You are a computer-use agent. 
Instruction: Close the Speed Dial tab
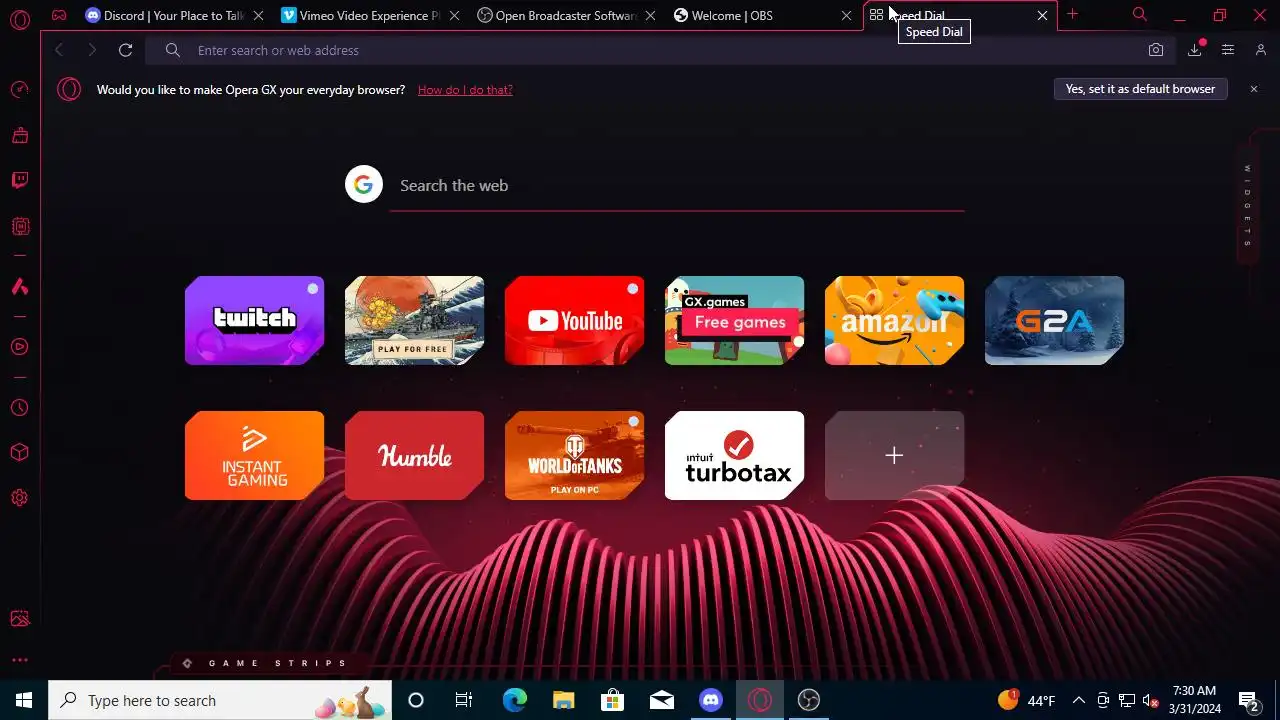(x=1043, y=16)
